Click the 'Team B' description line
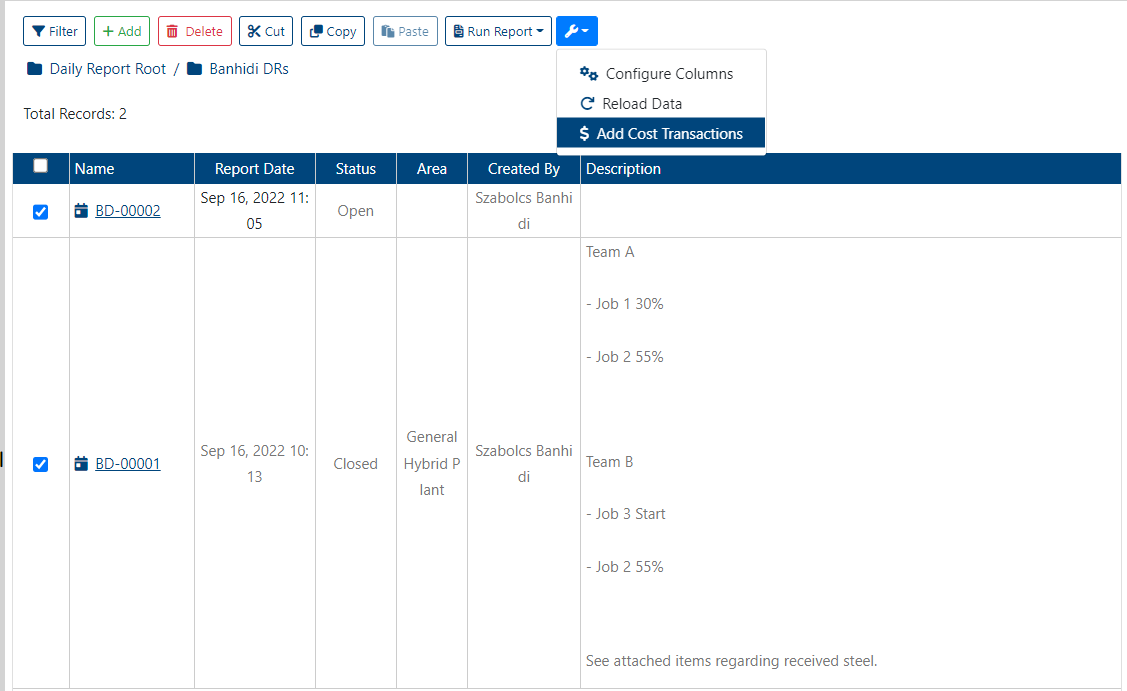 610,462
